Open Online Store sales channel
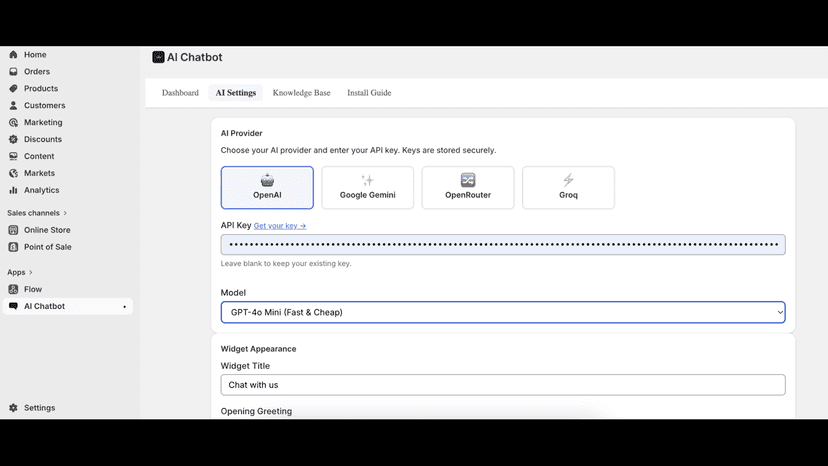 tap(47, 230)
